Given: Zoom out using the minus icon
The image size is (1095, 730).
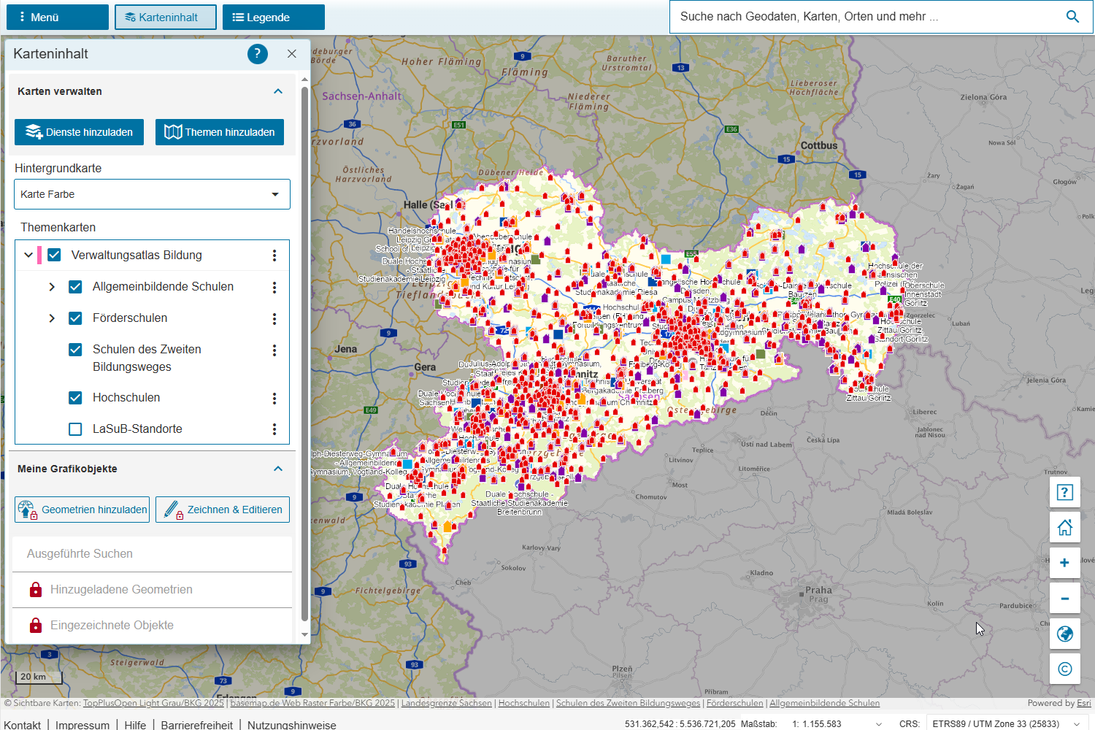Looking at the screenshot, I should point(1064,598).
